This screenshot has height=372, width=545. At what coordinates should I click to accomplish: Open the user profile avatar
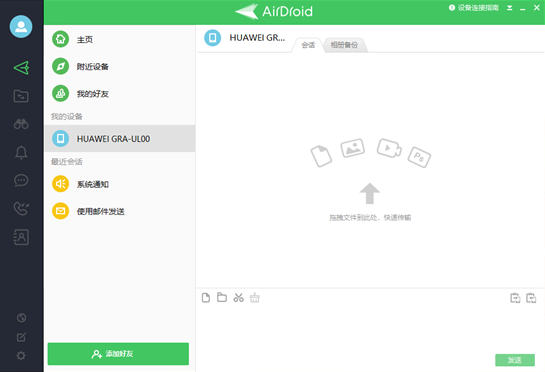21,26
